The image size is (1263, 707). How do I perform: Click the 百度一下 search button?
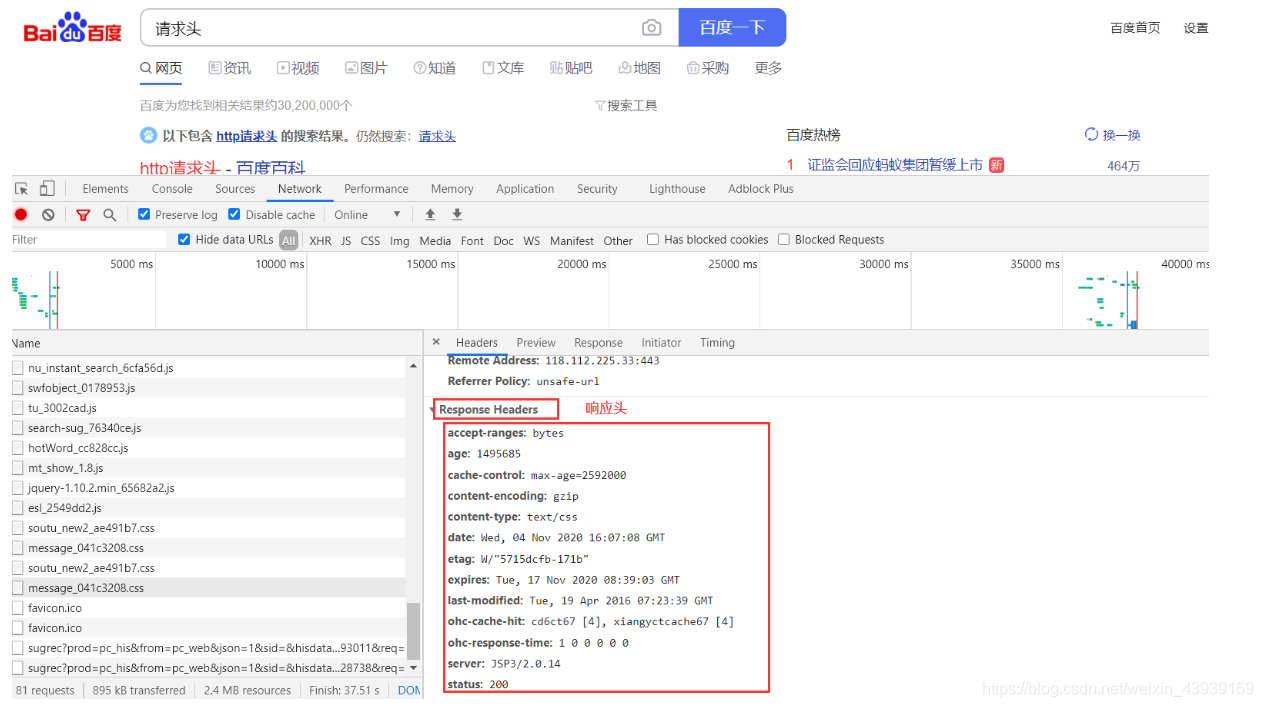coord(732,28)
